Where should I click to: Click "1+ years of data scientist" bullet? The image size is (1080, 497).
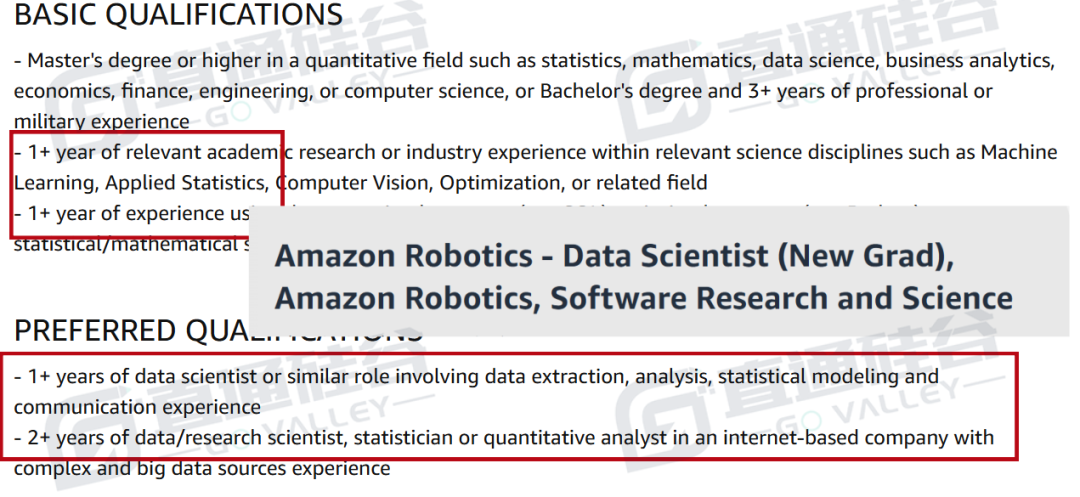click(476, 377)
